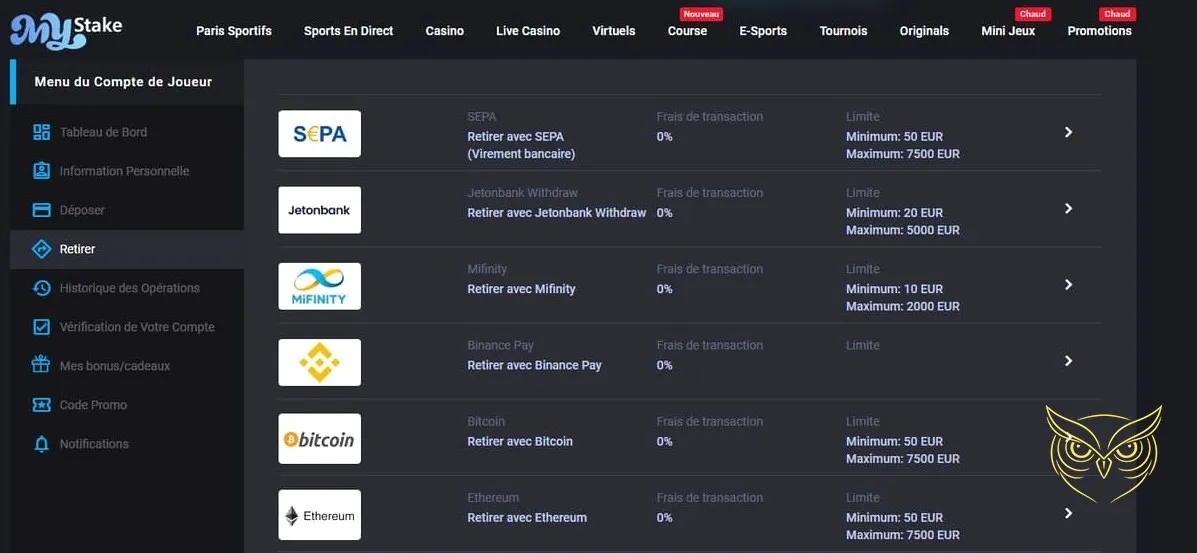Expand the SEPA withdrawal row arrow
1197x553 pixels.
pos(1068,132)
